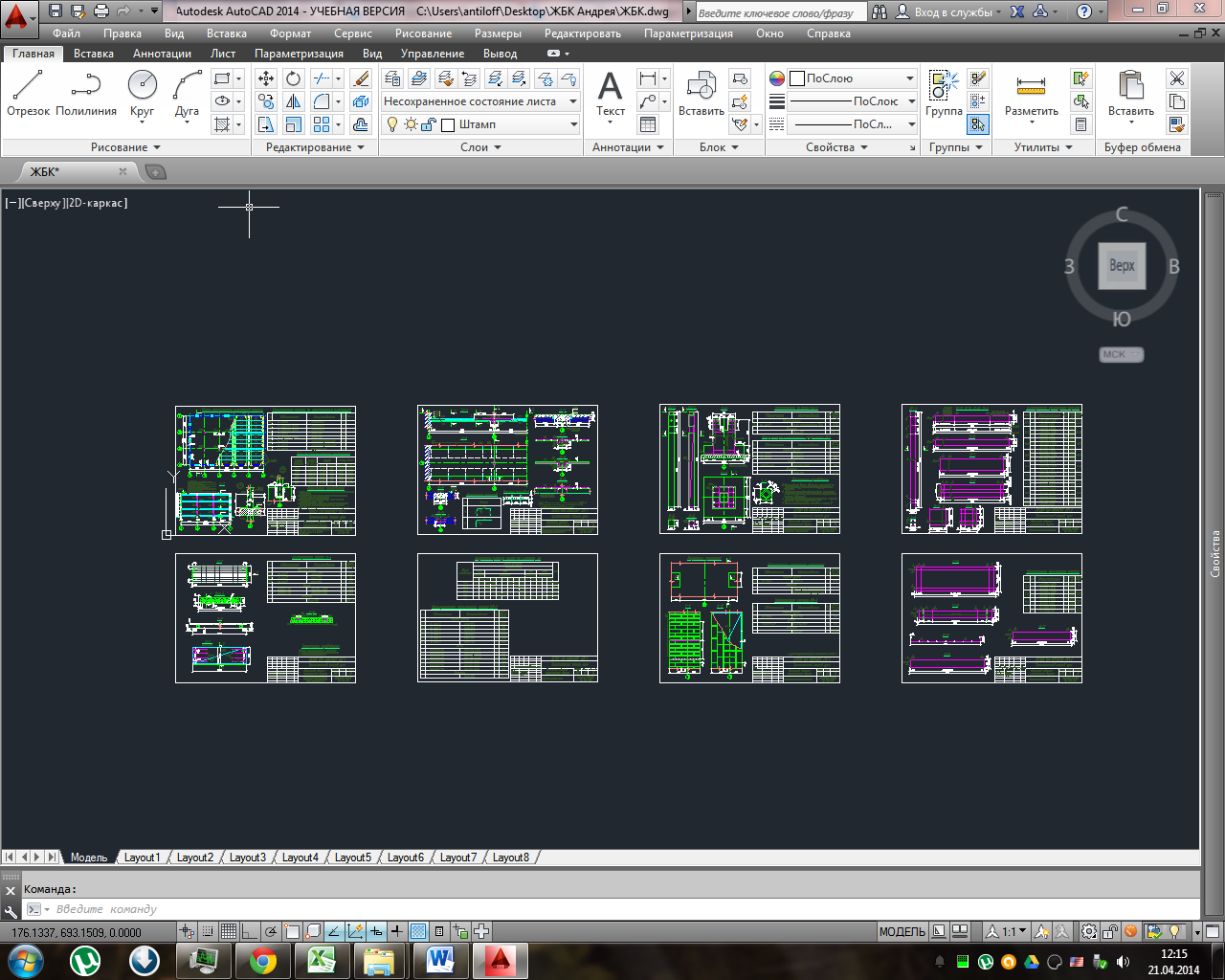Toggle object snap in status bar
Viewport: 1225px width, 980px height.
pyautogui.click(x=291, y=931)
